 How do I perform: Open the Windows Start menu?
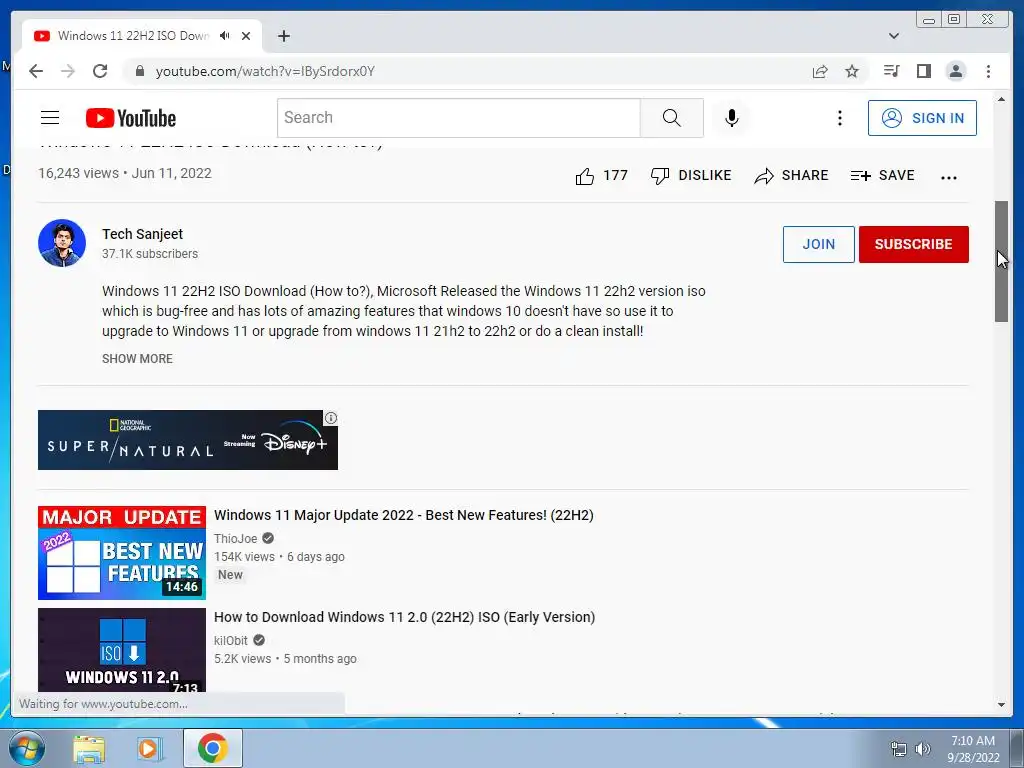coord(27,748)
